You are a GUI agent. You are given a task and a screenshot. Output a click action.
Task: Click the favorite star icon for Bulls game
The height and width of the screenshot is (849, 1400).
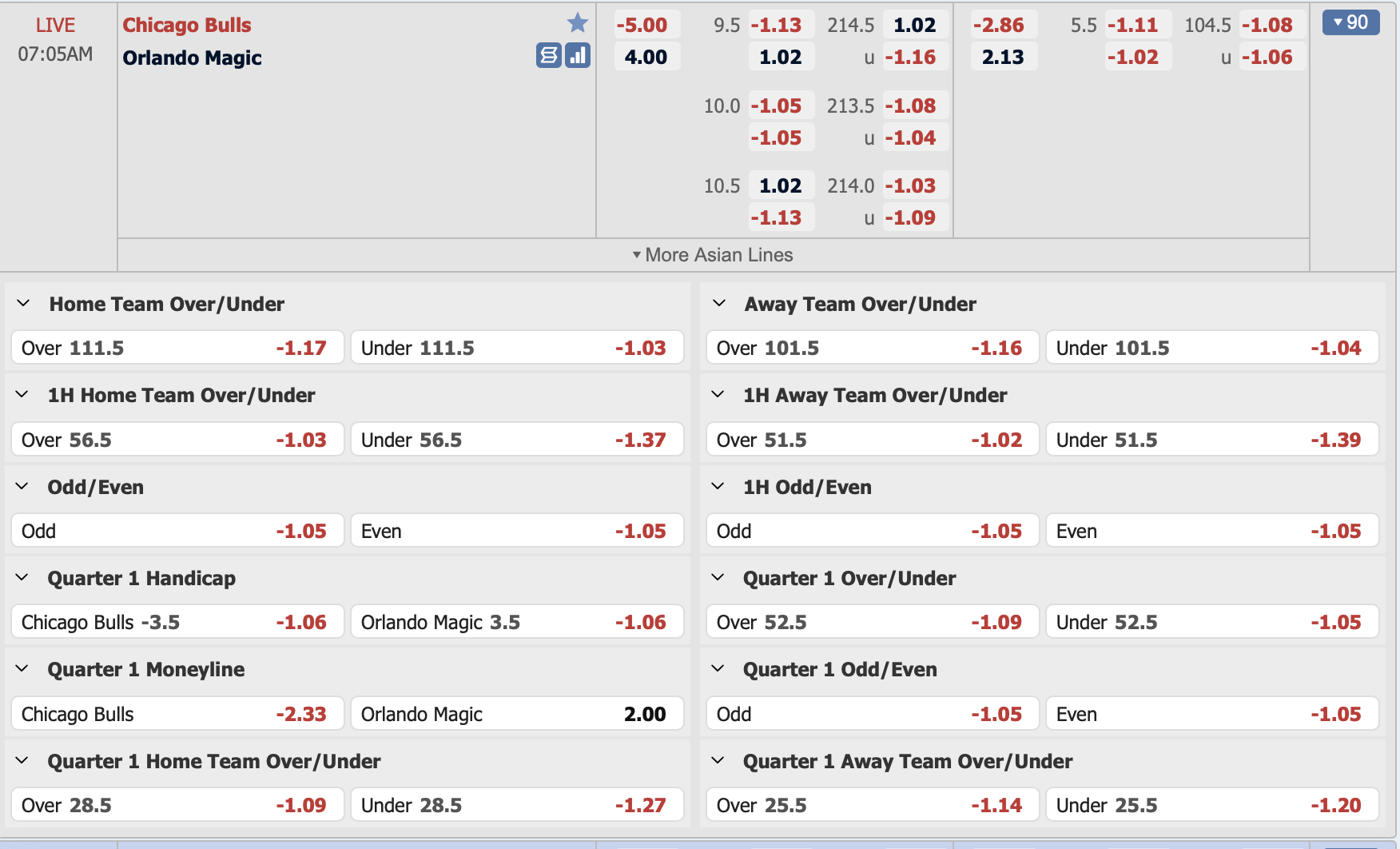pos(577,23)
